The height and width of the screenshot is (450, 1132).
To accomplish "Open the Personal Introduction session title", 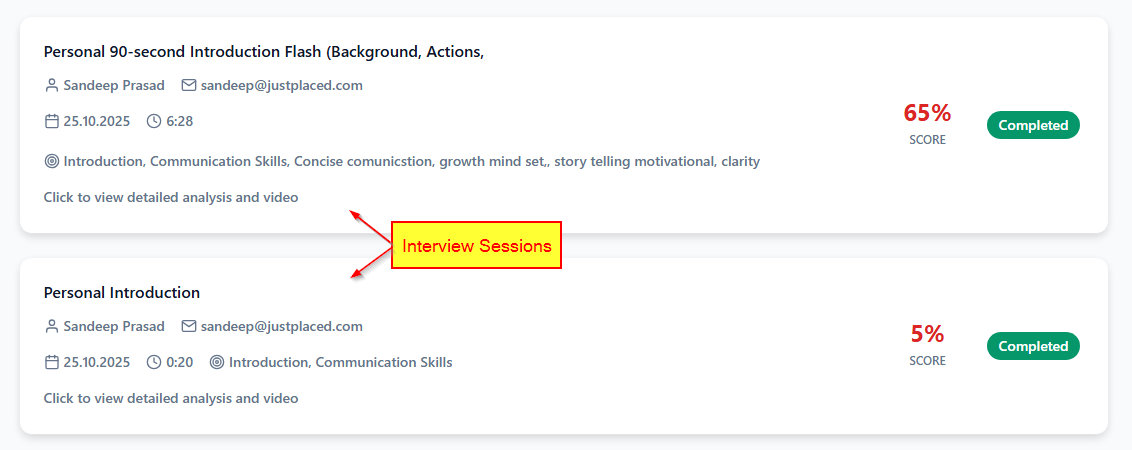I will click(122, 293).
